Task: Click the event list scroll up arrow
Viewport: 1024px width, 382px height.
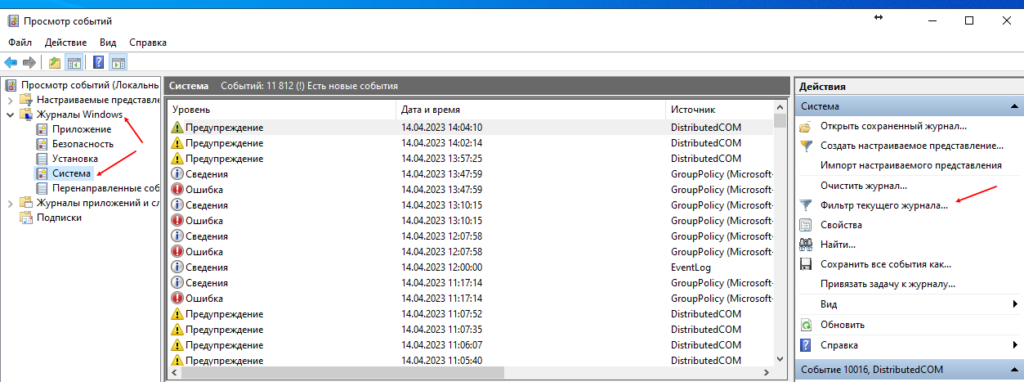Action: tap(780, 107)
